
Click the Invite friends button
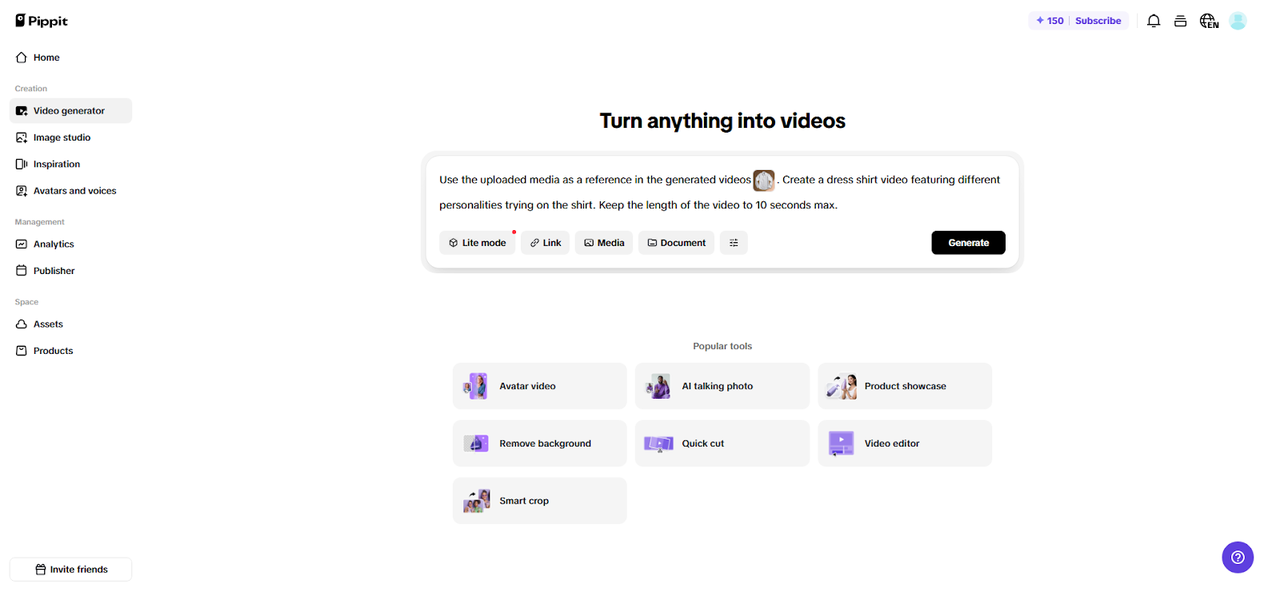[71, 569]
